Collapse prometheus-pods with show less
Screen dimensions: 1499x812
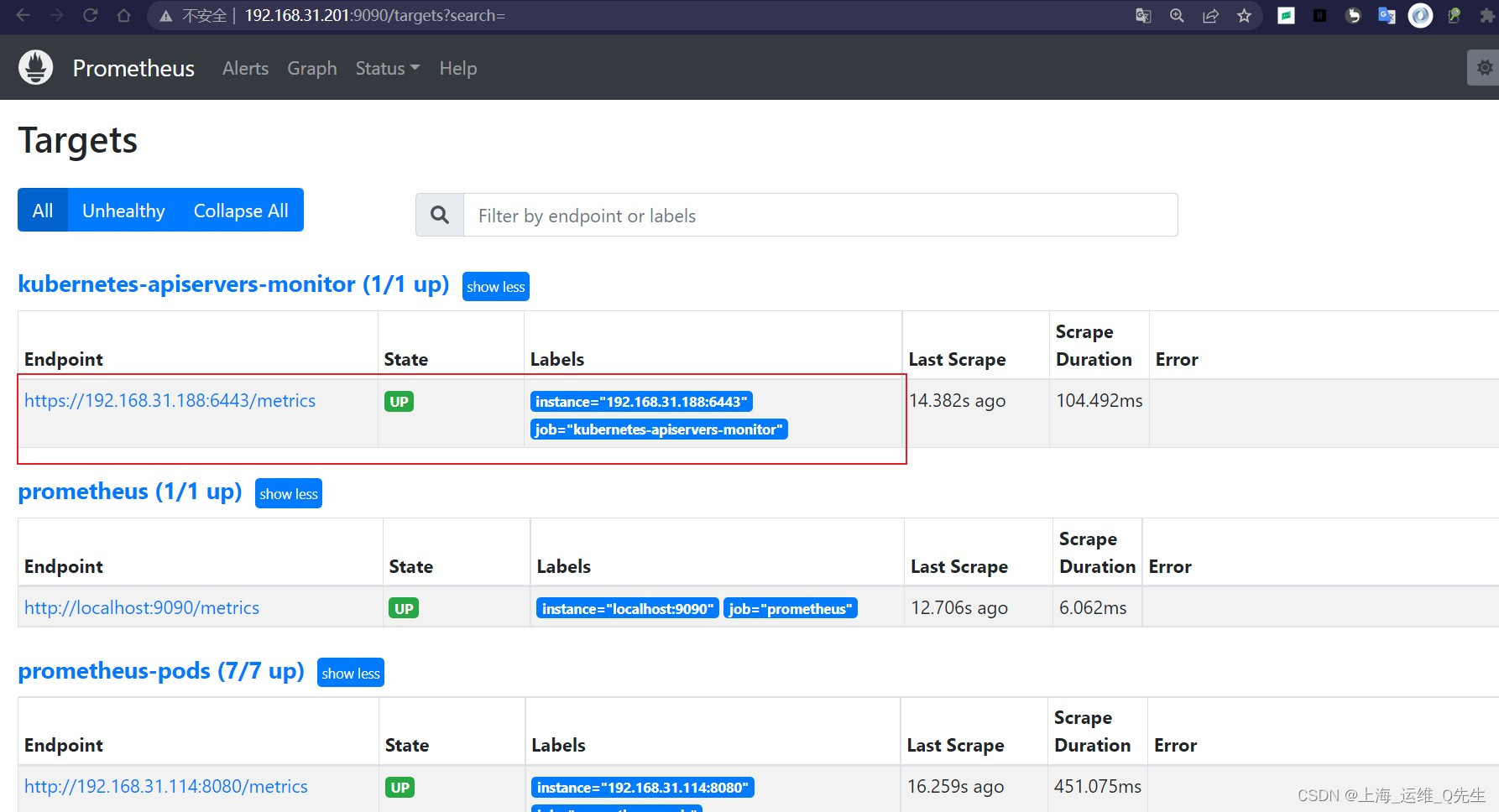[x=350, y=673]
